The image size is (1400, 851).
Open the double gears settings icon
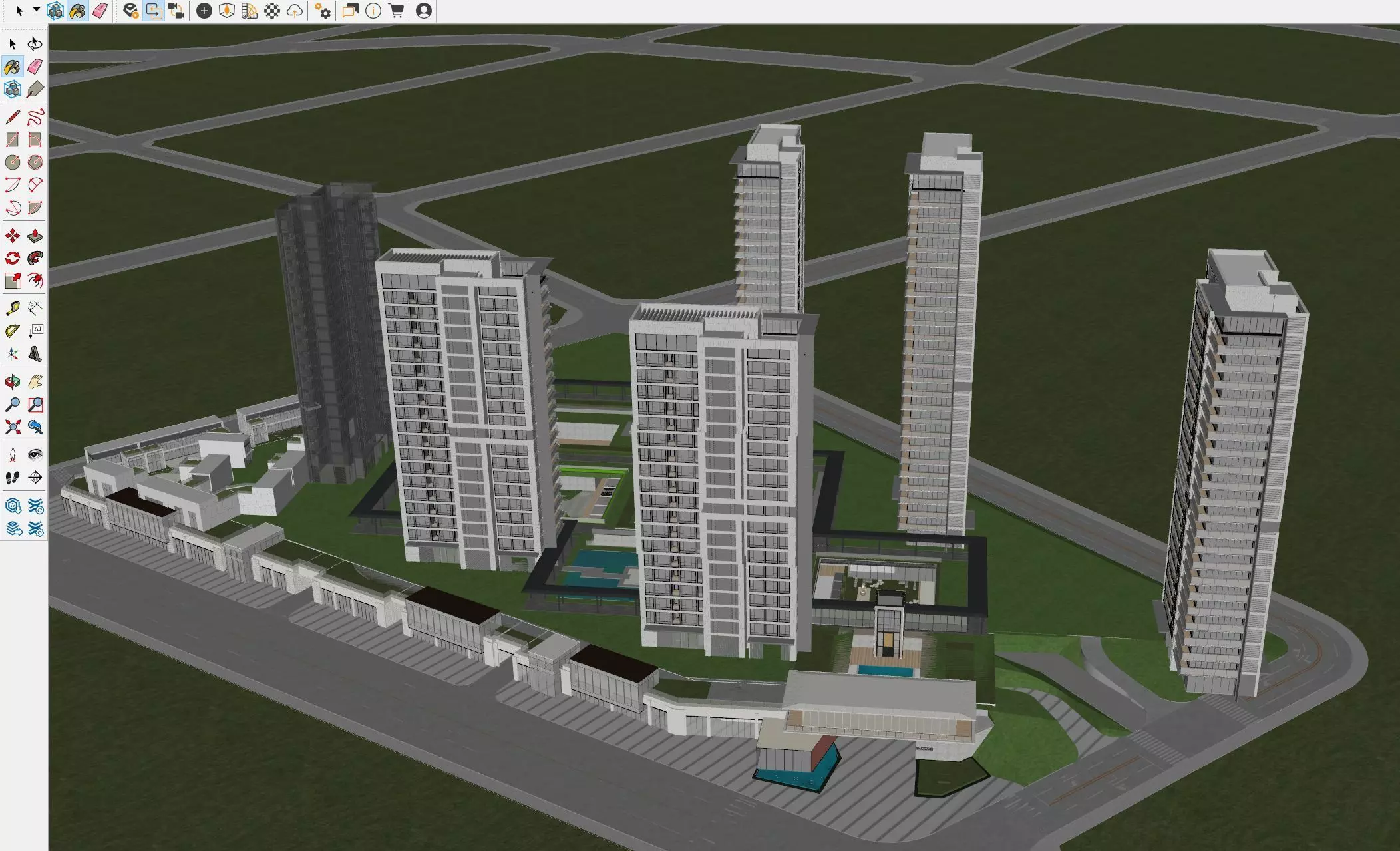point(323,11)
